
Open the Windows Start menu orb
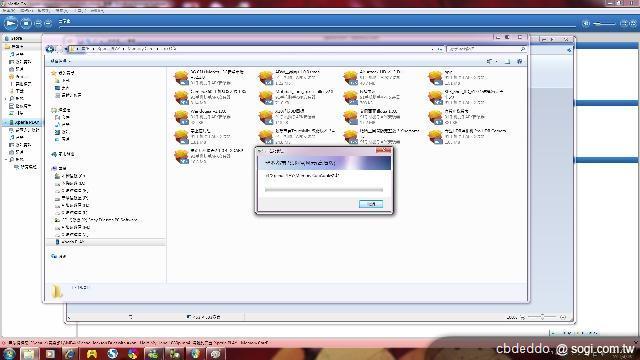point(8,353)
